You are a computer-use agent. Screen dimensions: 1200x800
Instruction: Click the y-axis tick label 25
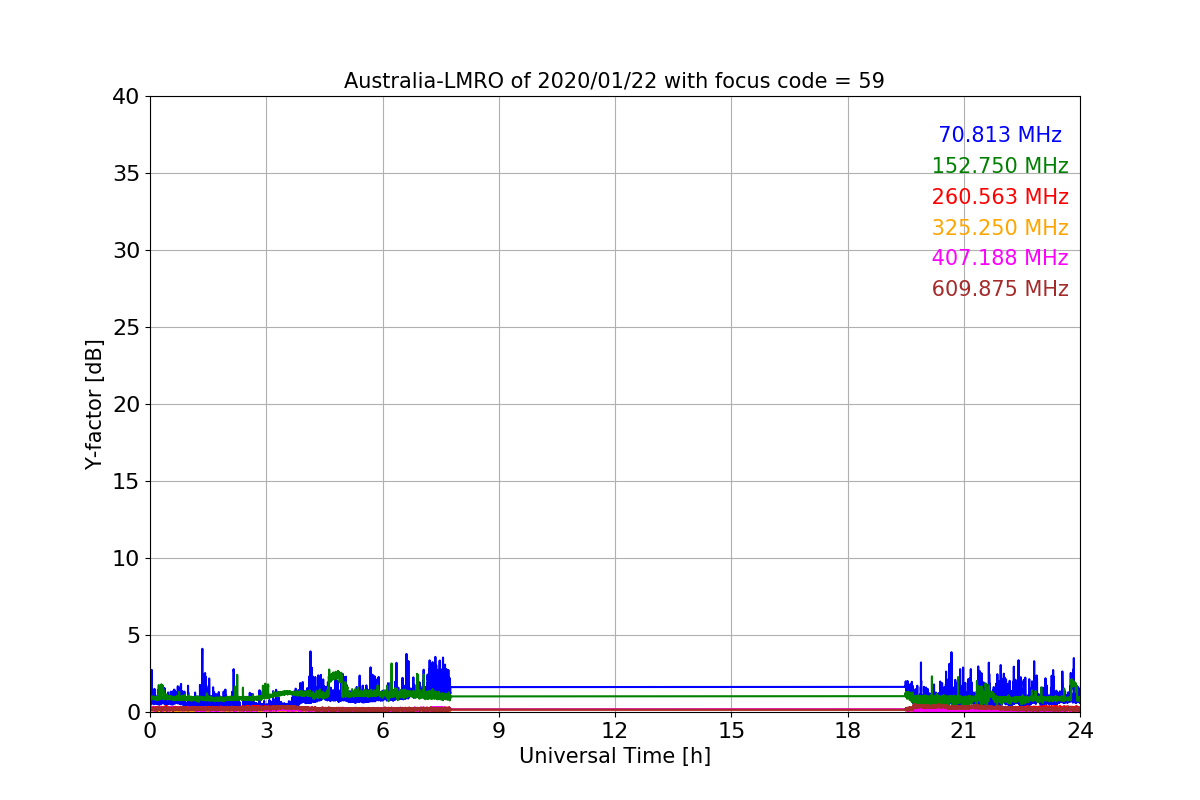point(126,328)
